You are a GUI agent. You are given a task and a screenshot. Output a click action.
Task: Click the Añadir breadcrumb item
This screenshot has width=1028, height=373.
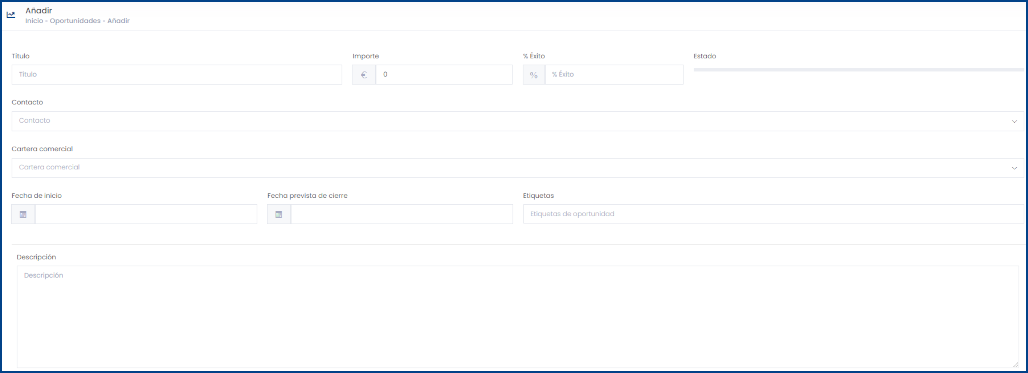pyautogui.click(x=119, y=21)
